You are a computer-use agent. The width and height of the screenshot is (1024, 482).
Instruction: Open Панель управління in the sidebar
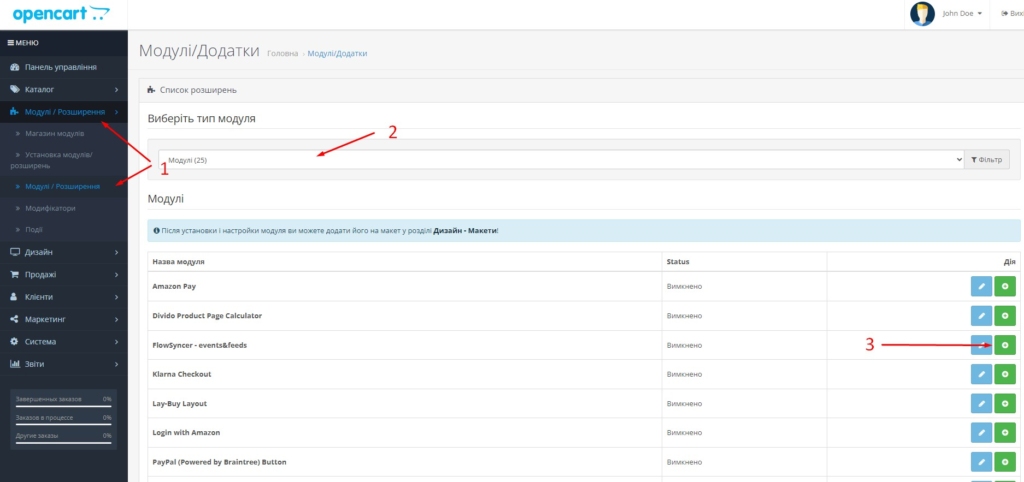[64, 67]
